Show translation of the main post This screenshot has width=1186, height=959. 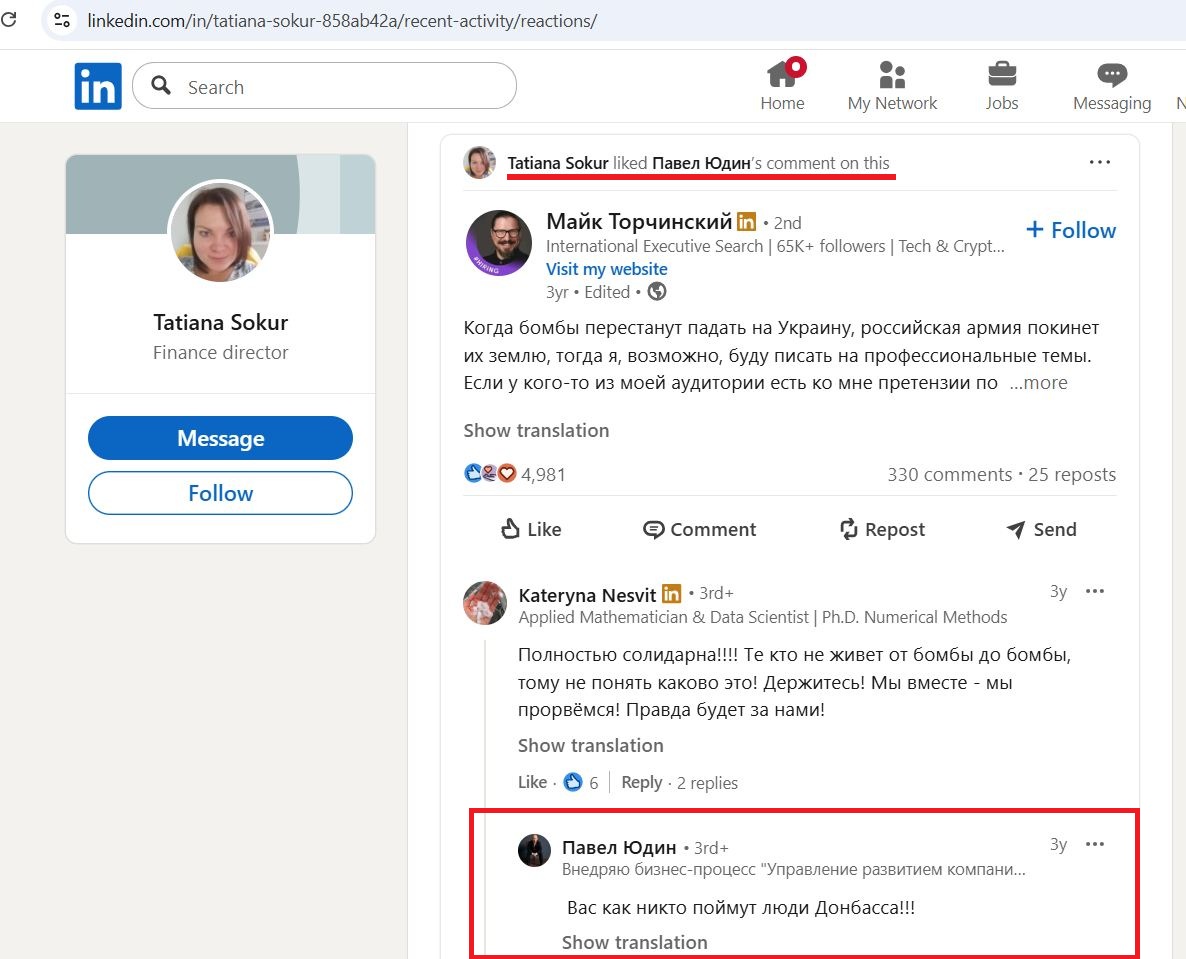(x=536, y=430)
